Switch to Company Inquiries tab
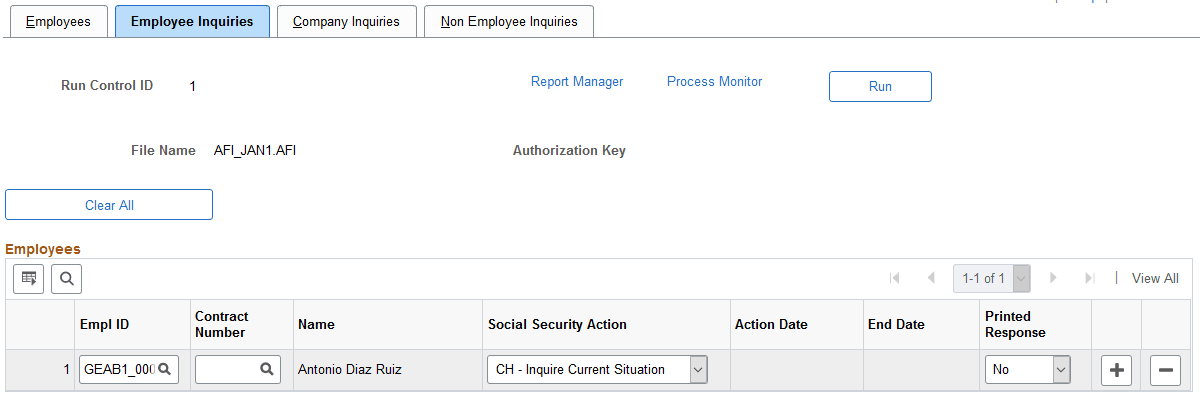1200x402 pixels. click(x=346, y=21)
